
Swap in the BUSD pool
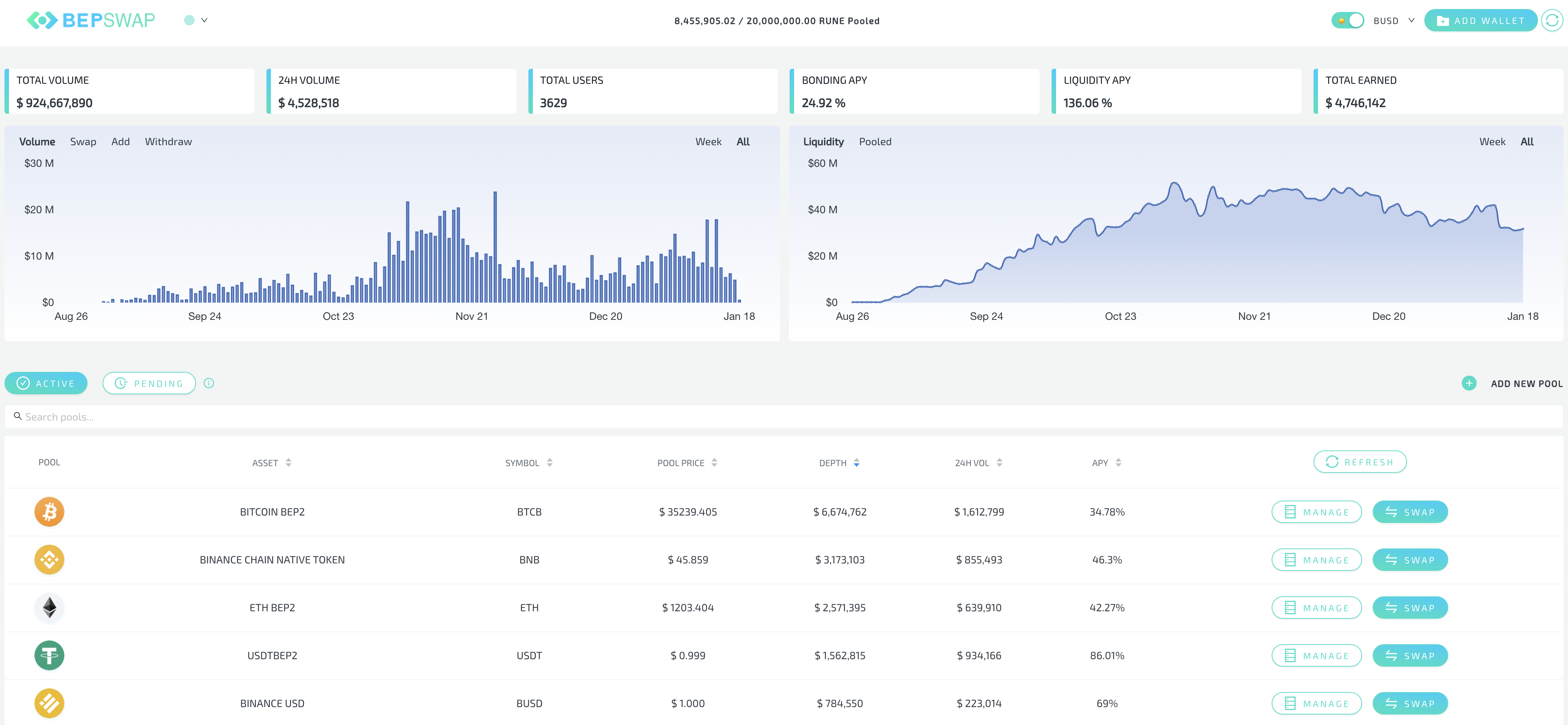pos(1410,703)
